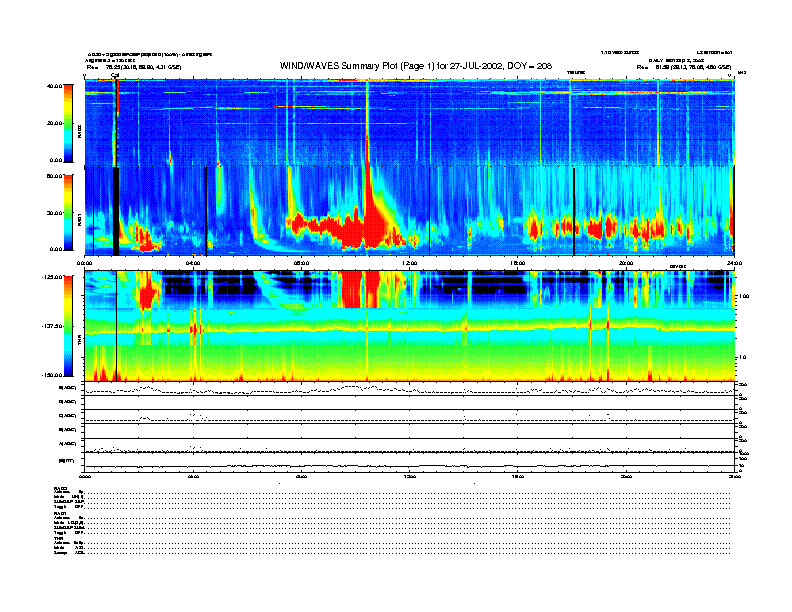
Task: Click 00:00 time label under RAD1 panel
Action: coord(84,263)
